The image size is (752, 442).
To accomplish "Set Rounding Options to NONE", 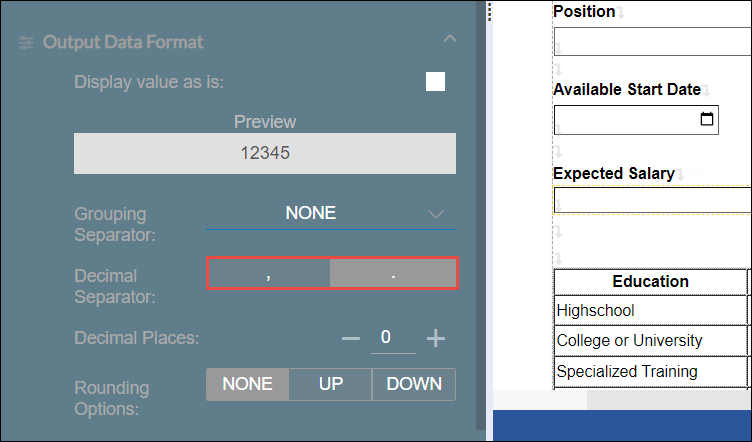I will point(247,385).
